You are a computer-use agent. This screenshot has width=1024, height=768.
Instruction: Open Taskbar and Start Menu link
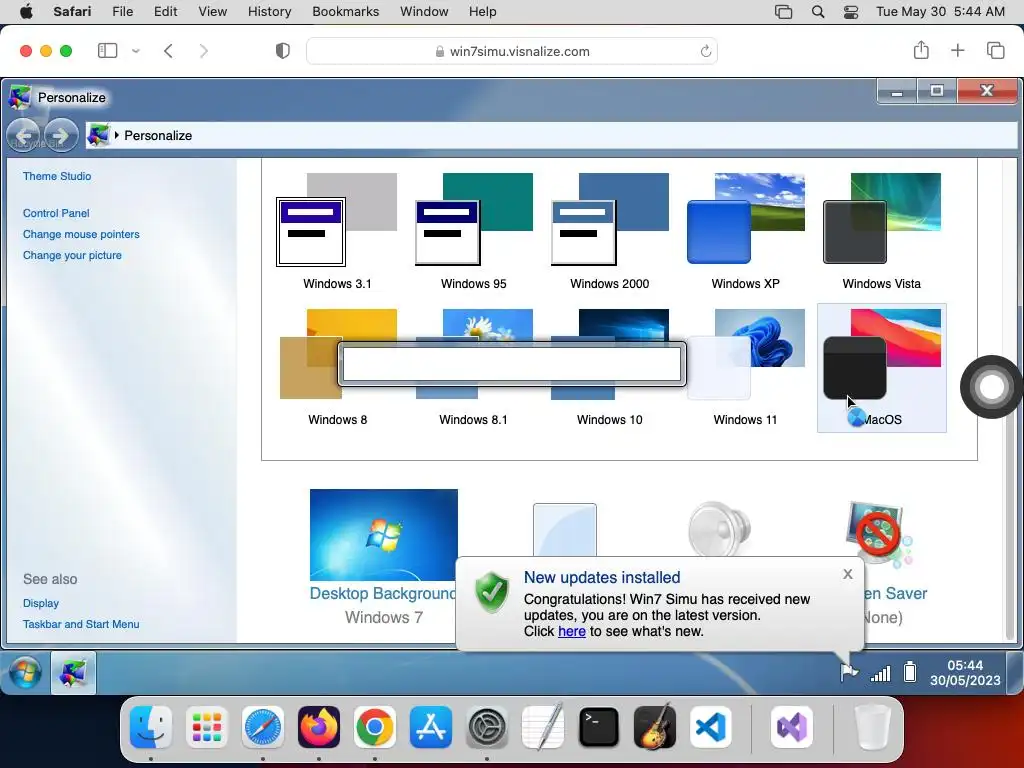[81, 624]
